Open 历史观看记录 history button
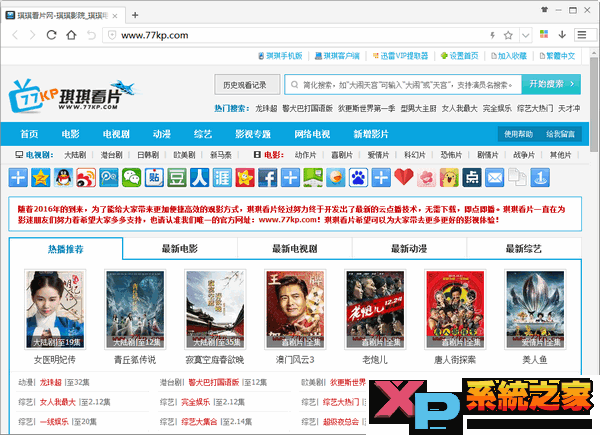 (247, 85)
